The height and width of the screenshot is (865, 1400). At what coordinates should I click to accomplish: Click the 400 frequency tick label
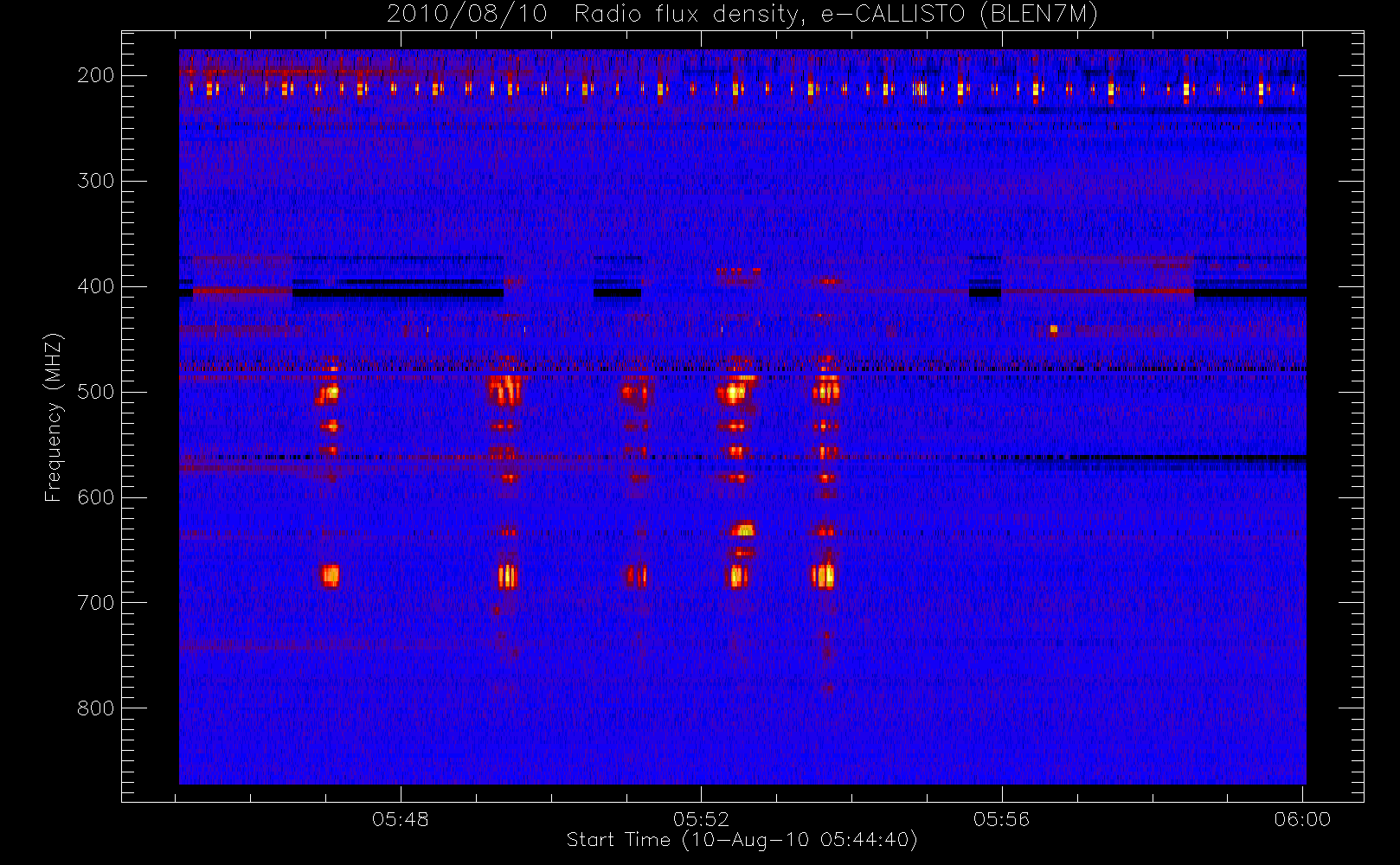coord(95,286)
